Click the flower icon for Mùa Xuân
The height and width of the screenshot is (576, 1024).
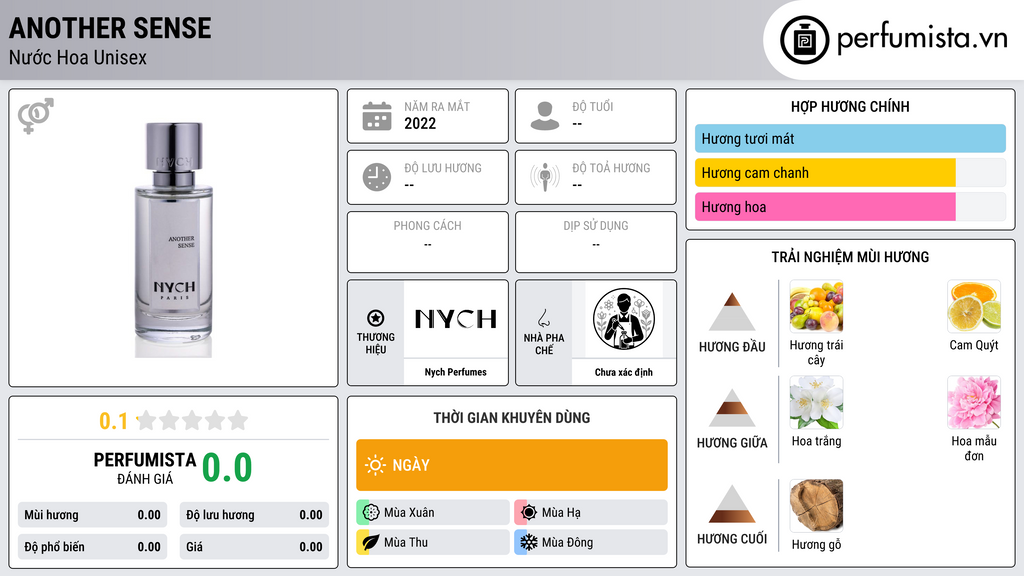(x=371, y=512)
